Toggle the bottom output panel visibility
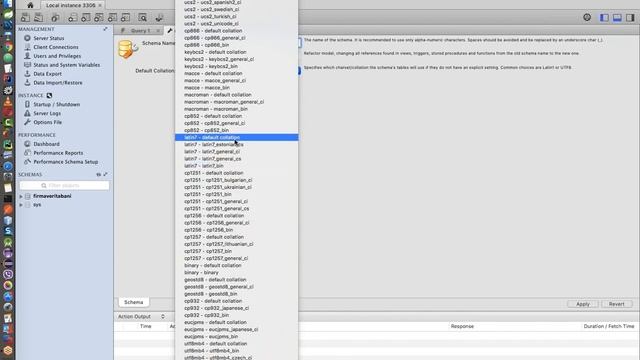 tap(617, 18)
